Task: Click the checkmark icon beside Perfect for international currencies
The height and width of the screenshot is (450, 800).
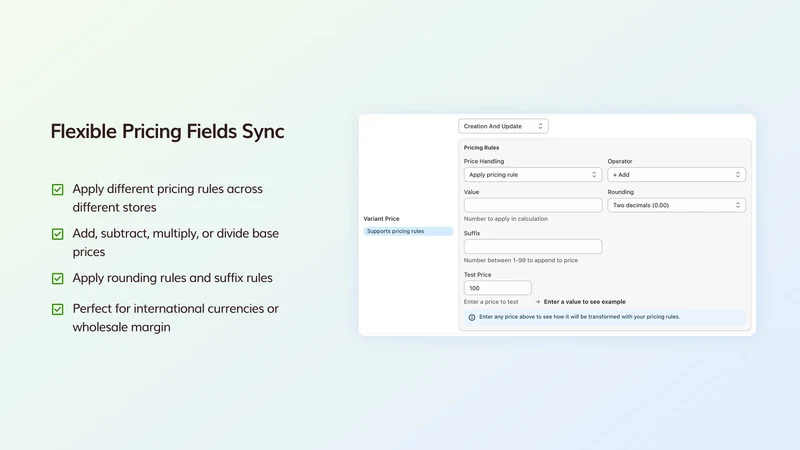Action: (58, 309)
